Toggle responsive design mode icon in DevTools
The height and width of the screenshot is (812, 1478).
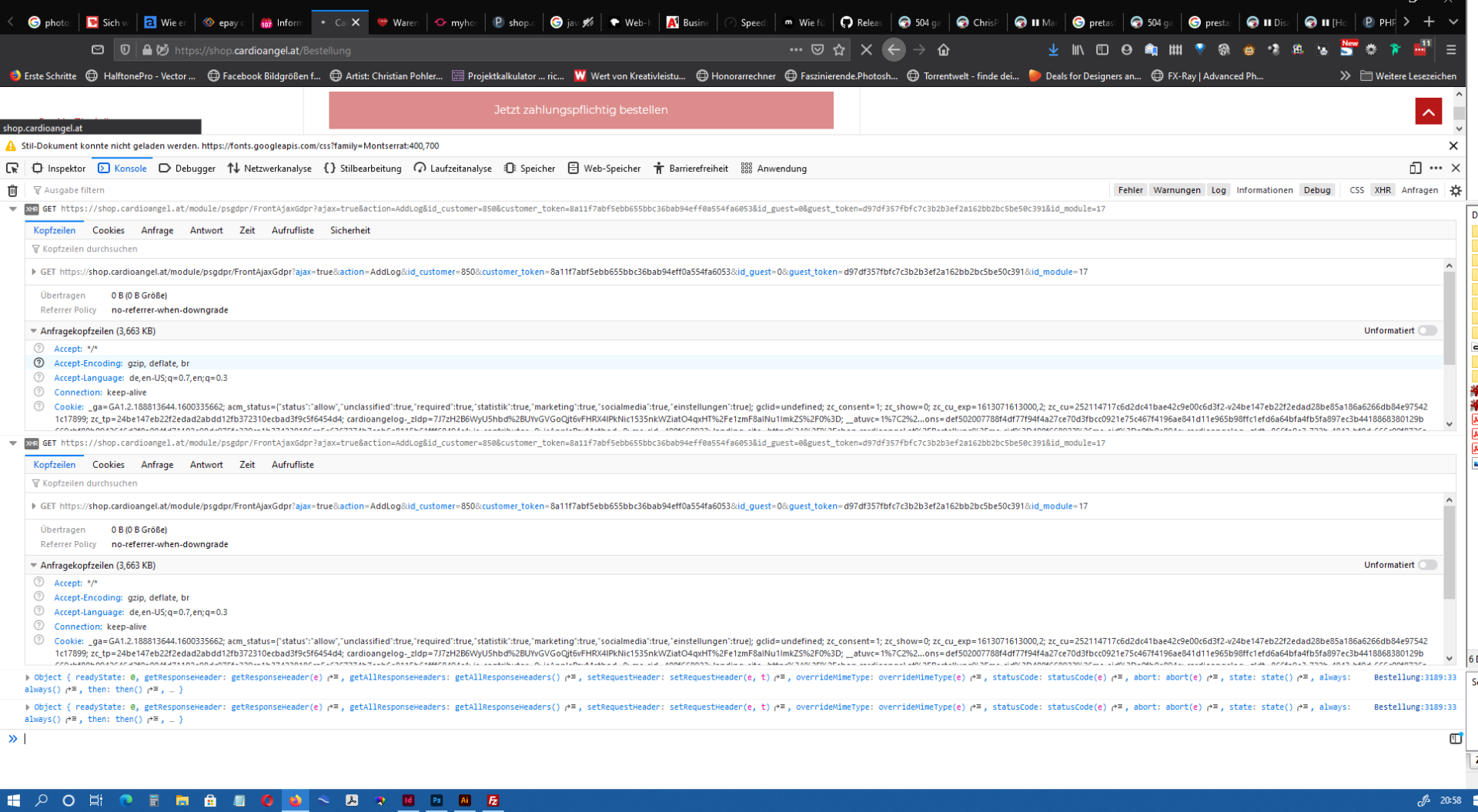point(1415,168)
